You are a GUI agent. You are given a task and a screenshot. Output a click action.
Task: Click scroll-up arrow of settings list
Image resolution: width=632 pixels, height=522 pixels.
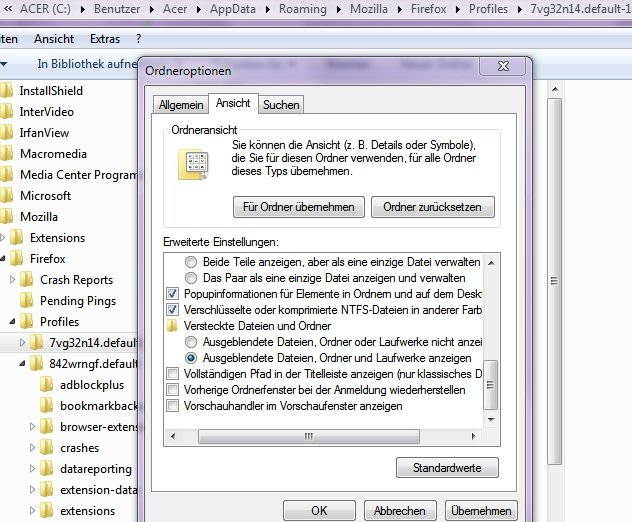(x=491, y=263)
